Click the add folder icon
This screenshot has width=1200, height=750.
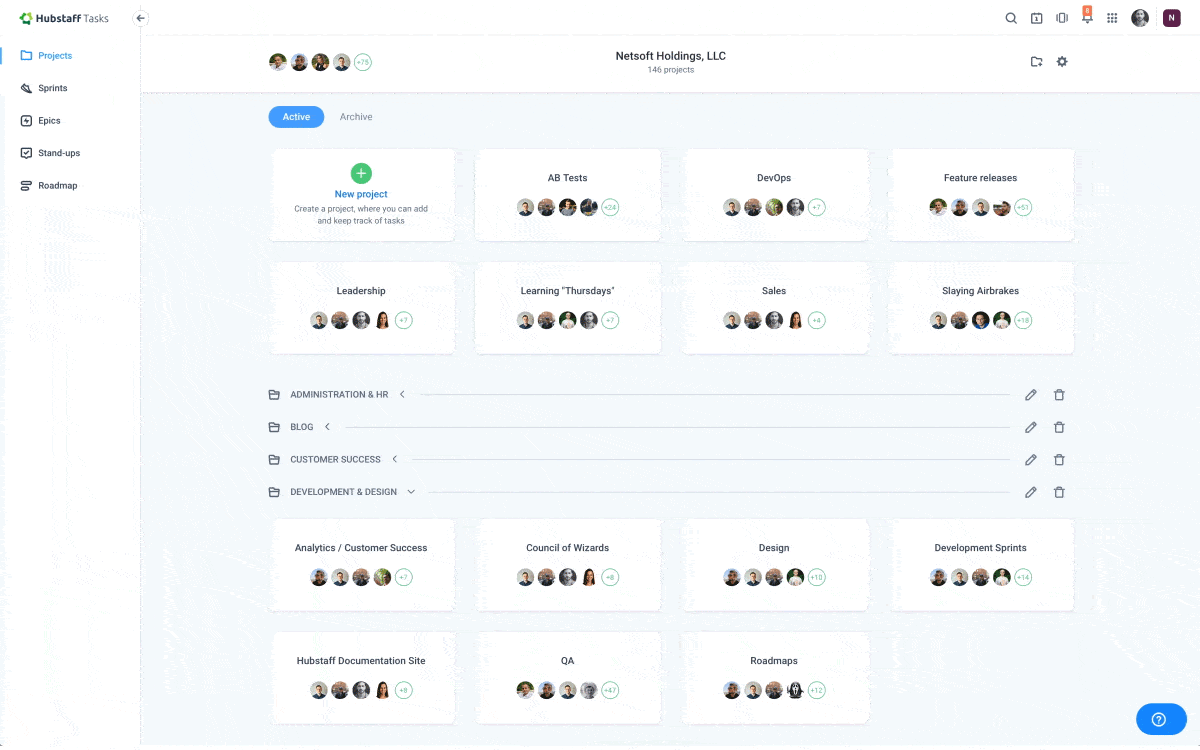pos(1037,62)
